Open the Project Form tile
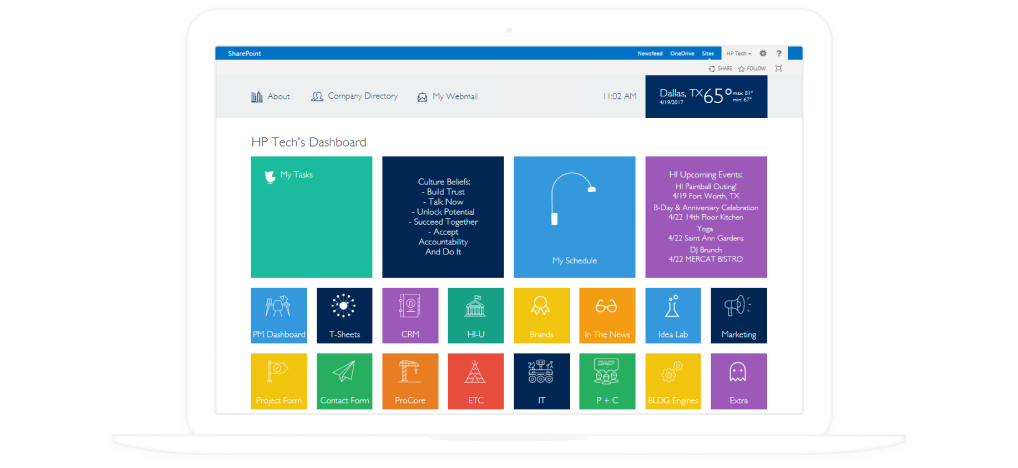The image size is (1018, 468). click(x=279, y=381)
